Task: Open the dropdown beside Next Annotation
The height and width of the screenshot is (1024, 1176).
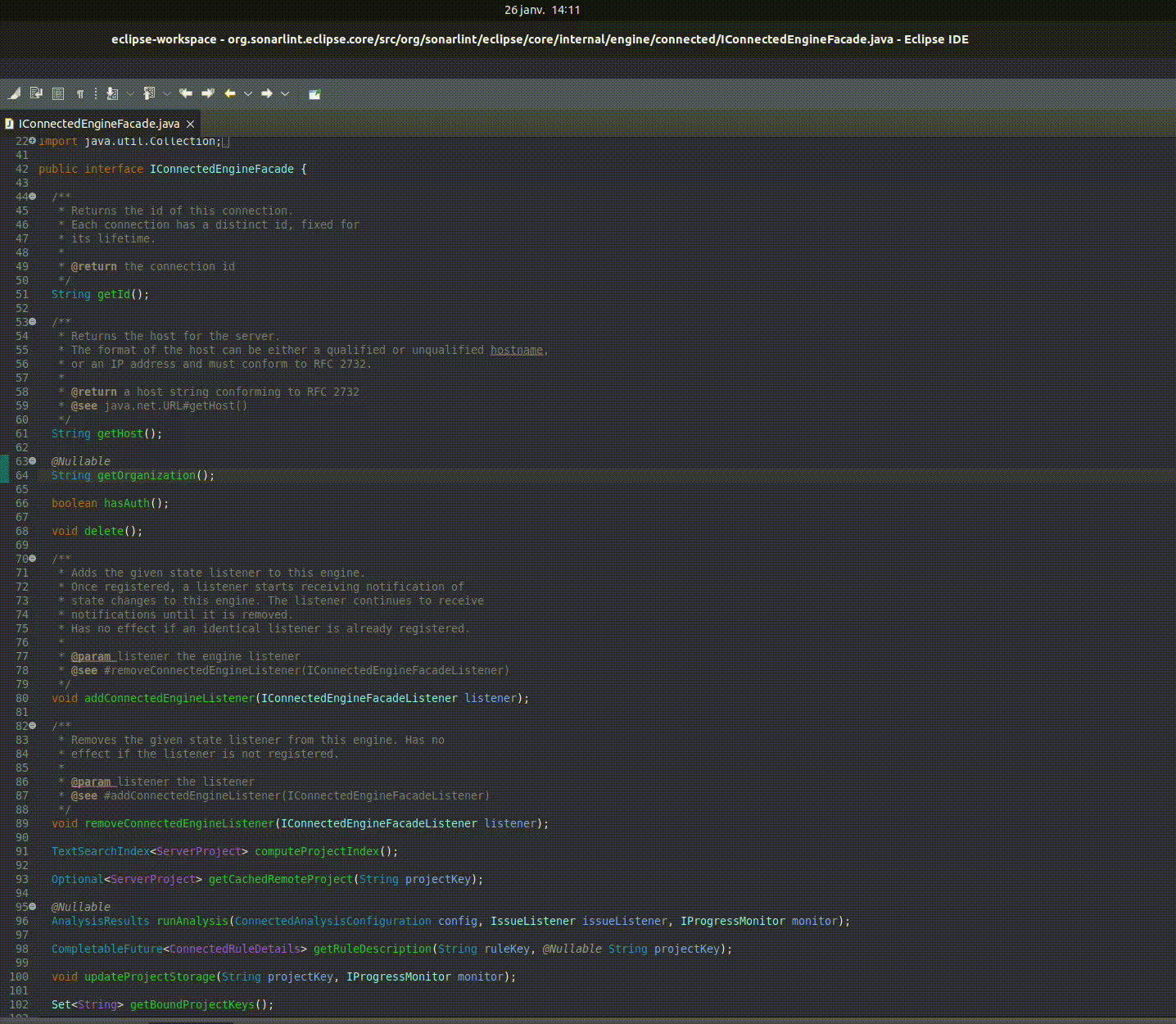Action: coord(131,93)
